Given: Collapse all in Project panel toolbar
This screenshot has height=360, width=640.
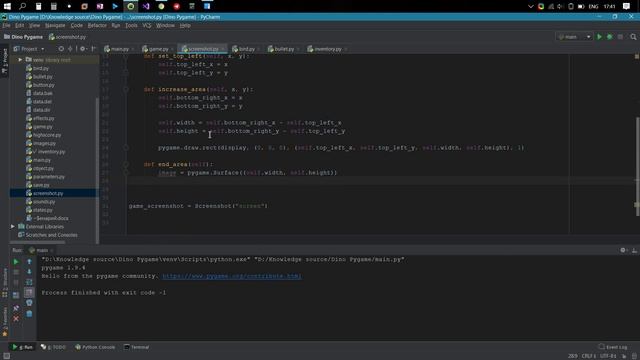Looking at the screenshot, I should (70, 49).
